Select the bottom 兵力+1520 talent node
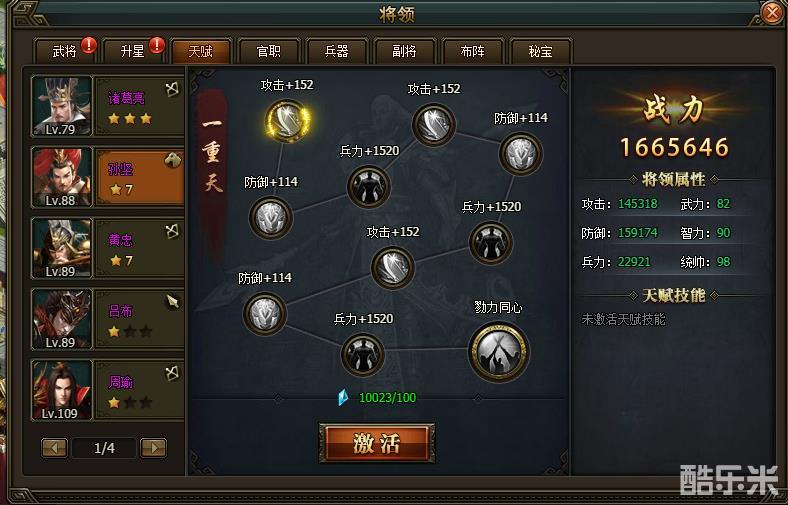Screen dimensions: 788x505 tap(363, 355)
